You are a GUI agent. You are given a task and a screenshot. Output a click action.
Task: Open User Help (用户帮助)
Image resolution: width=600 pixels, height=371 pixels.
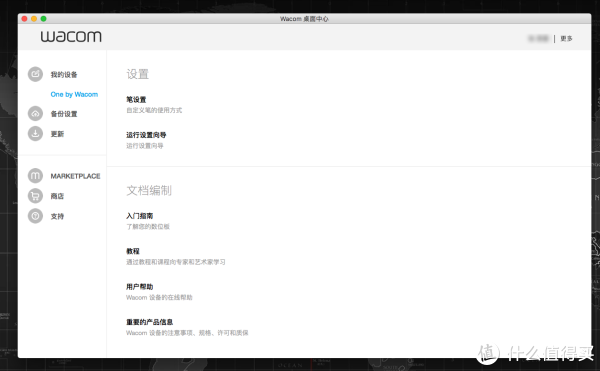coord(140,286)
